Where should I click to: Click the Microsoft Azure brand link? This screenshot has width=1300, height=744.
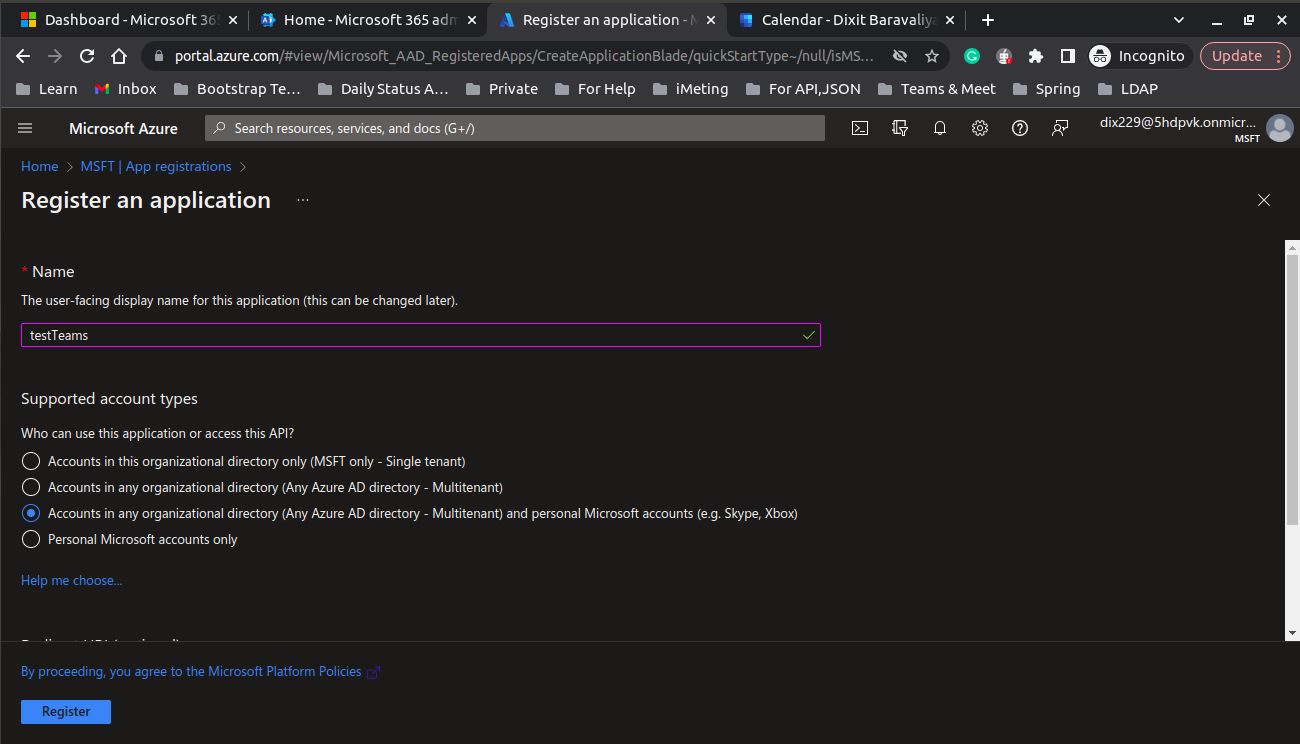tap(123, 128)
